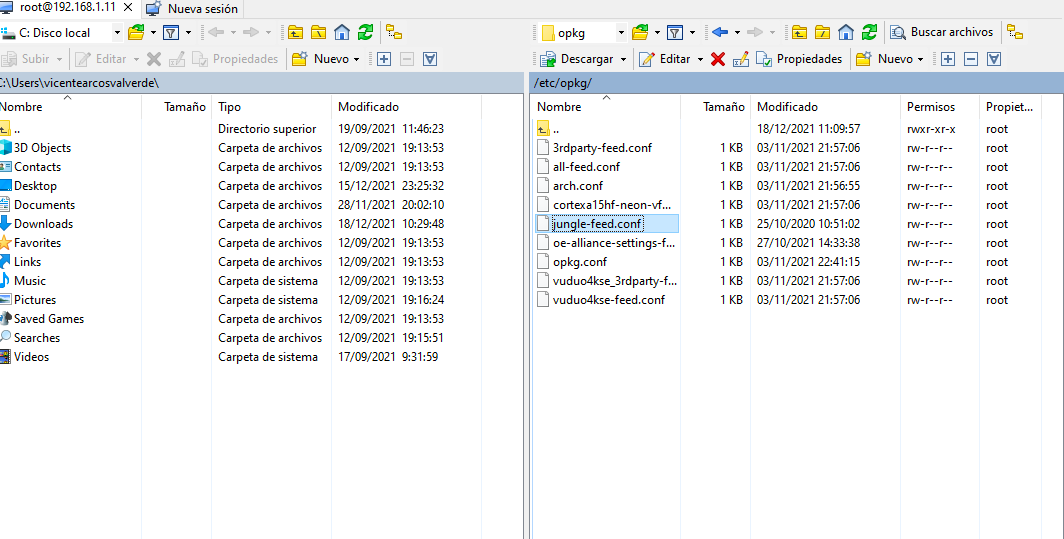
Task: Click the Rename icon in remote toolbar
Action: 741,59
